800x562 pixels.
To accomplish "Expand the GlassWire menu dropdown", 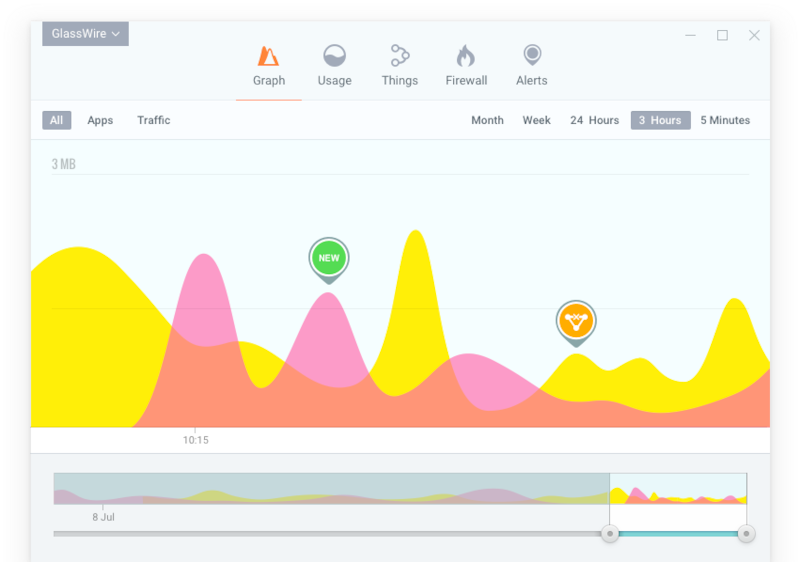I will 86,33.
